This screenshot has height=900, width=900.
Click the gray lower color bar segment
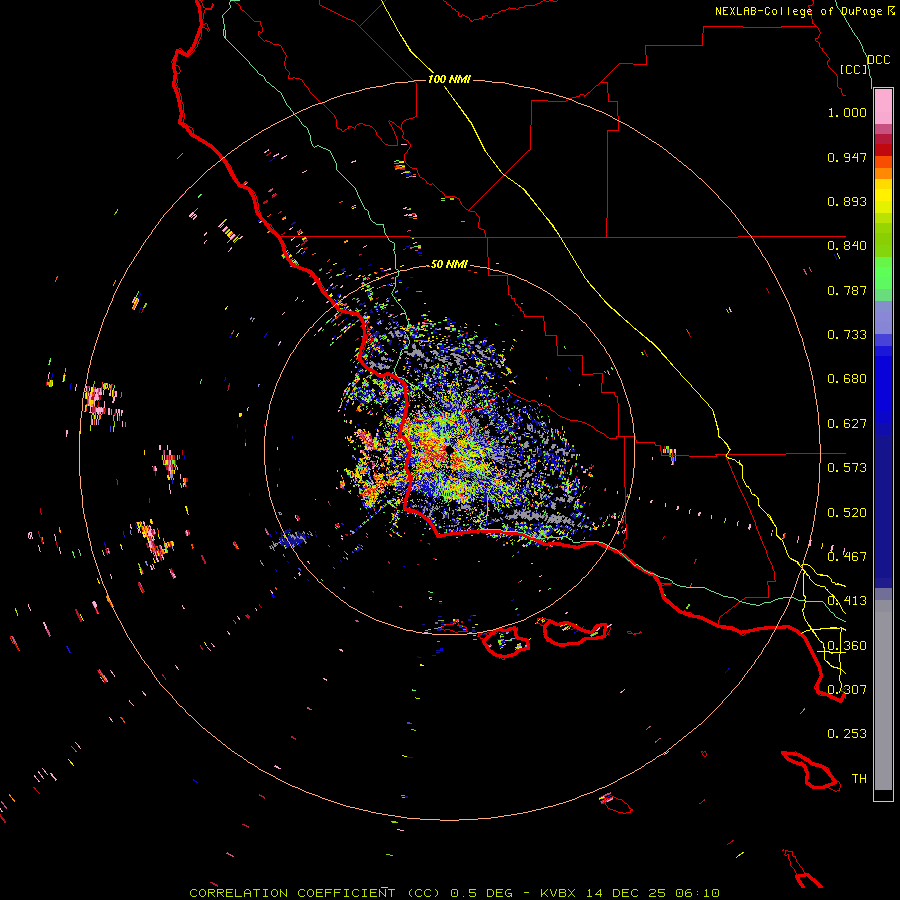[x=883, y=695]
